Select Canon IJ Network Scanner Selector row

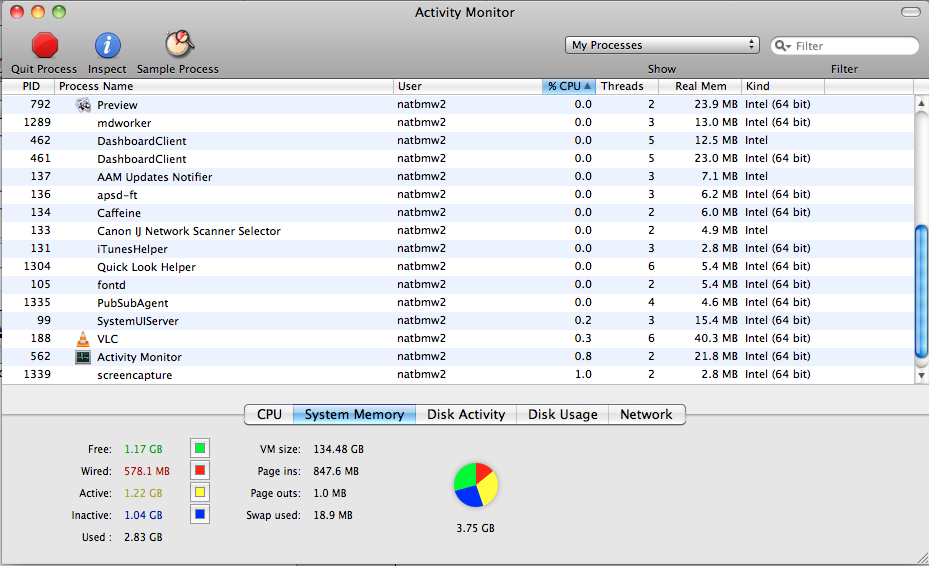coord(457,231)
